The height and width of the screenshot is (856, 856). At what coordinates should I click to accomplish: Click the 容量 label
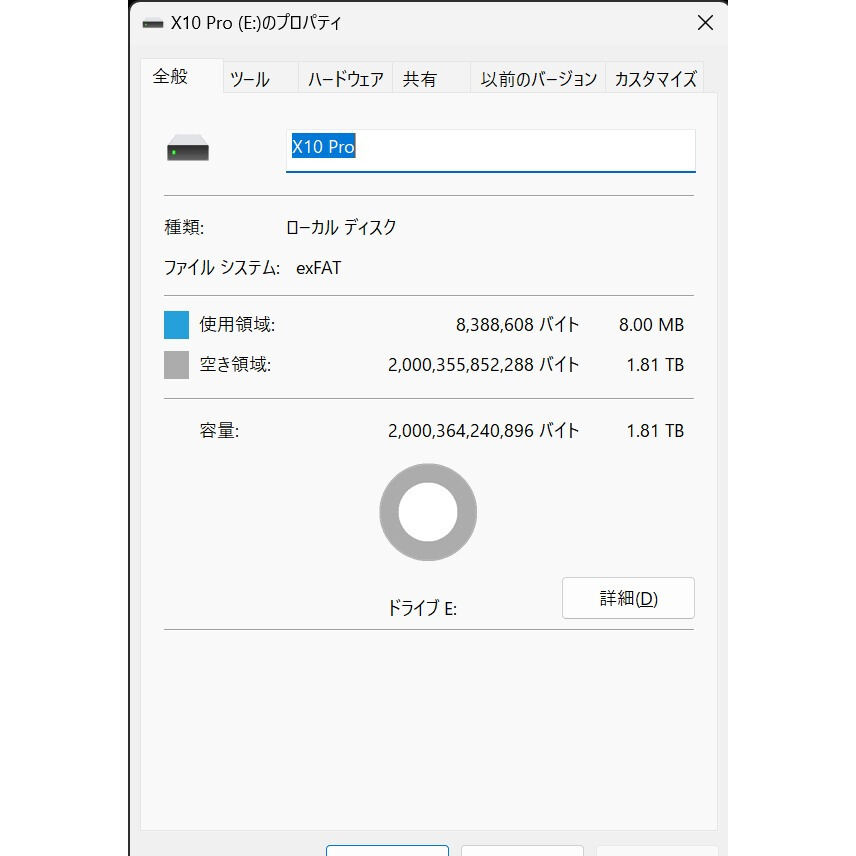tap(219, 431)
